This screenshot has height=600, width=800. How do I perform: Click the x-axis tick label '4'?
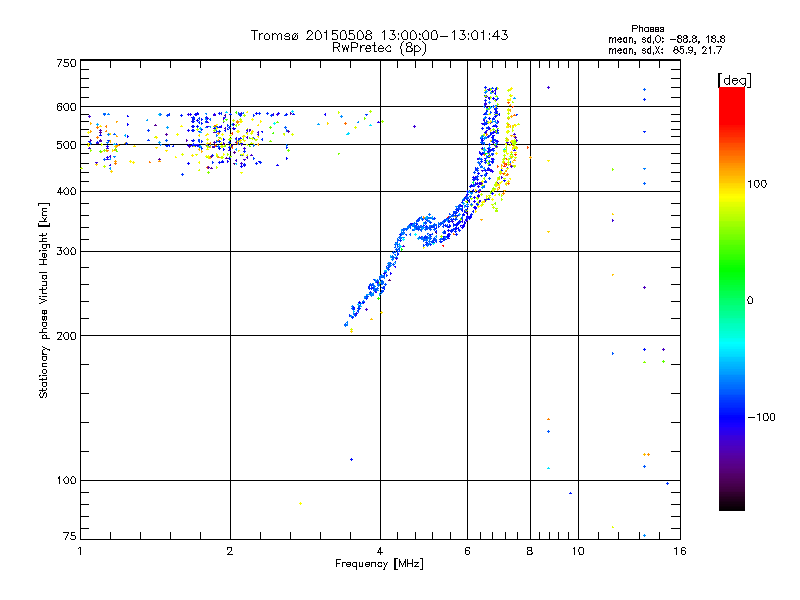pyautogui.click(x=380, y=551)
